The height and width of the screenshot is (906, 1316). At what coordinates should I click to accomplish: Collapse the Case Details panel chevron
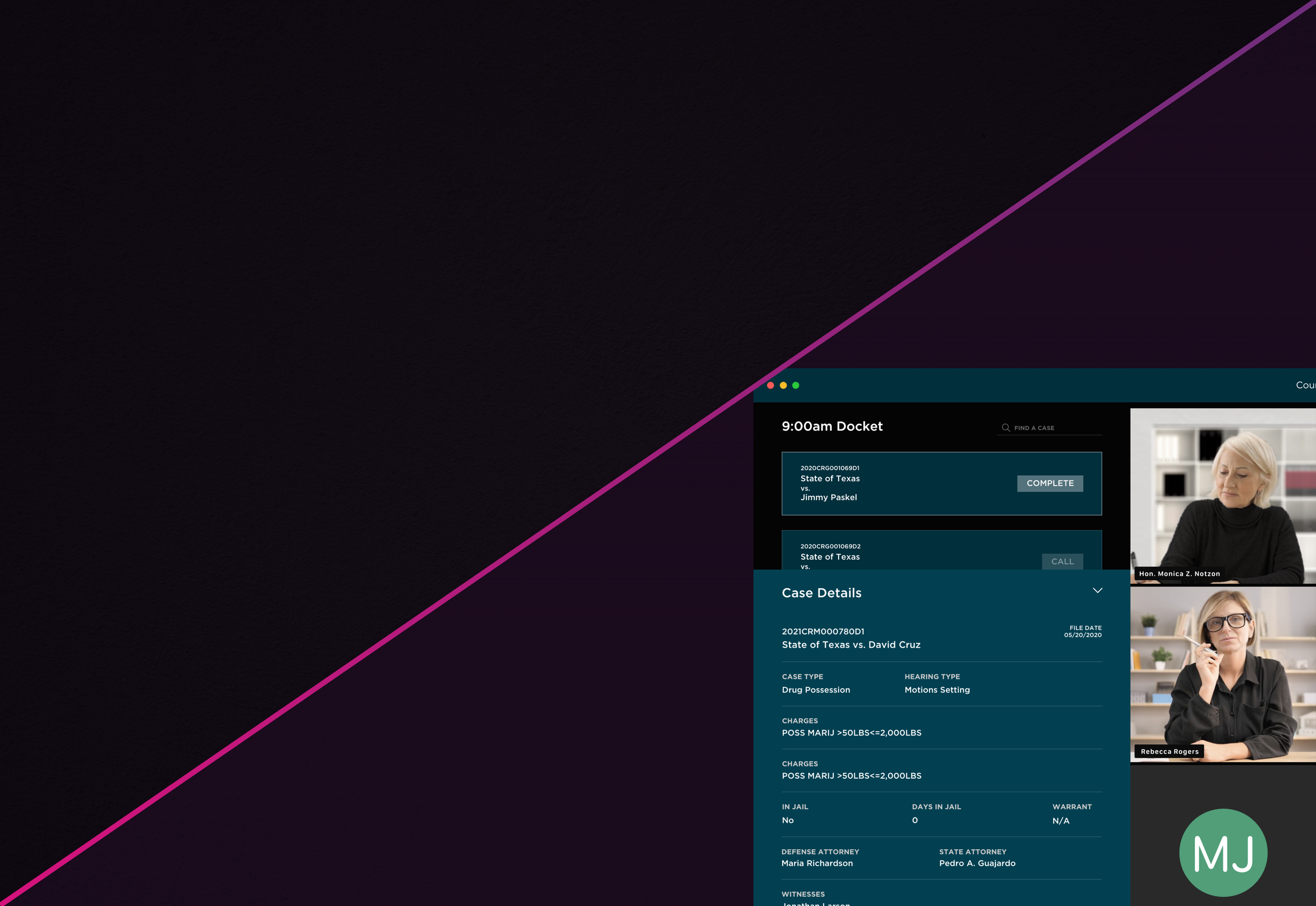(x=1098, y=590)
